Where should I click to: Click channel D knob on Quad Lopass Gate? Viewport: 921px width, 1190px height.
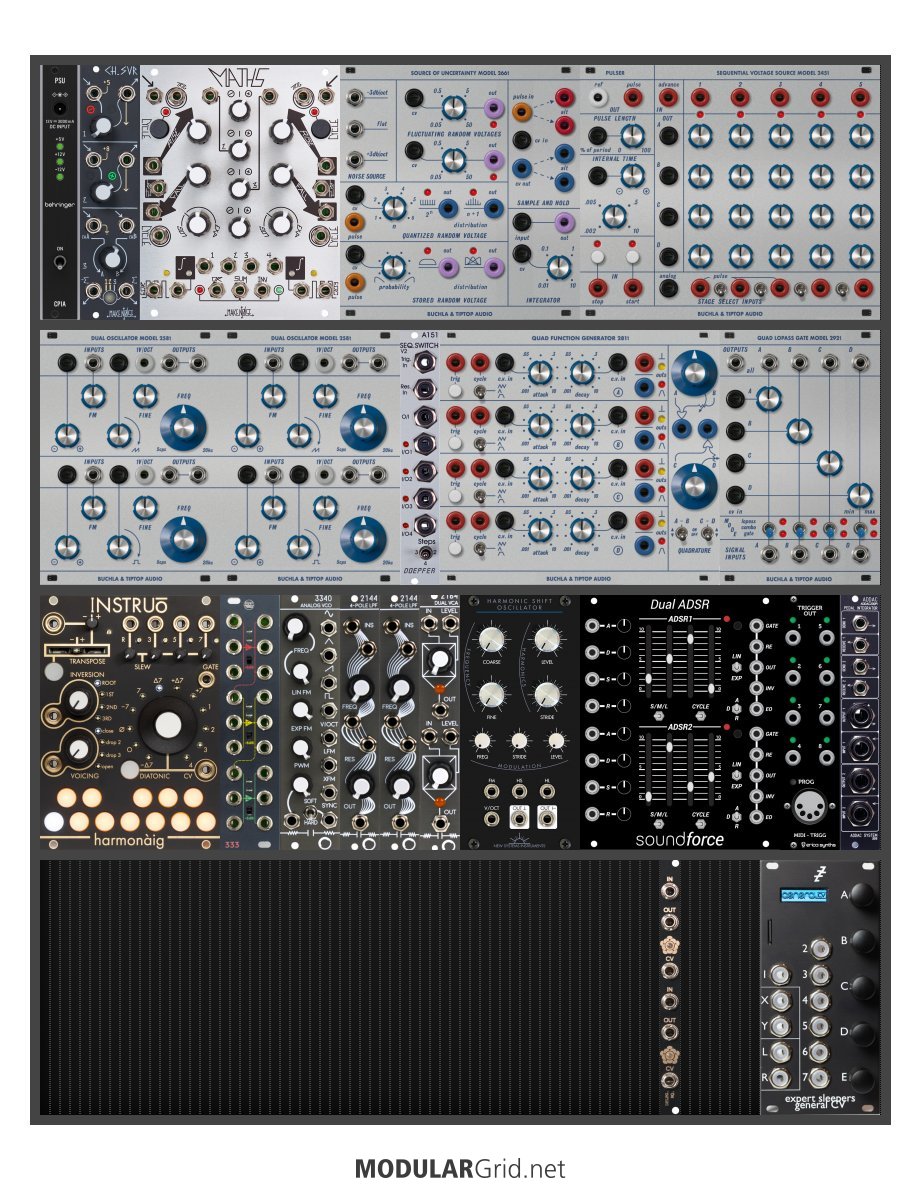859,495
